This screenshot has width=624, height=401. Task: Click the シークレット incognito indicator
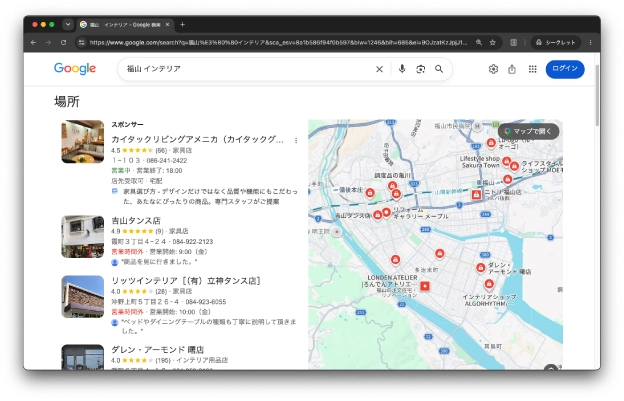(556, 42)
